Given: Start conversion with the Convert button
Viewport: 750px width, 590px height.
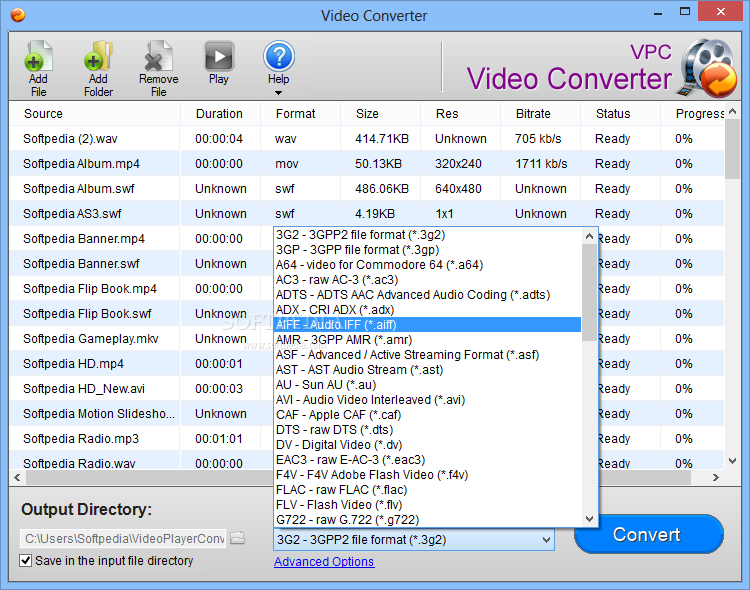Looking at the screenshot, I should pyautogui.click(x=649, y=534).
